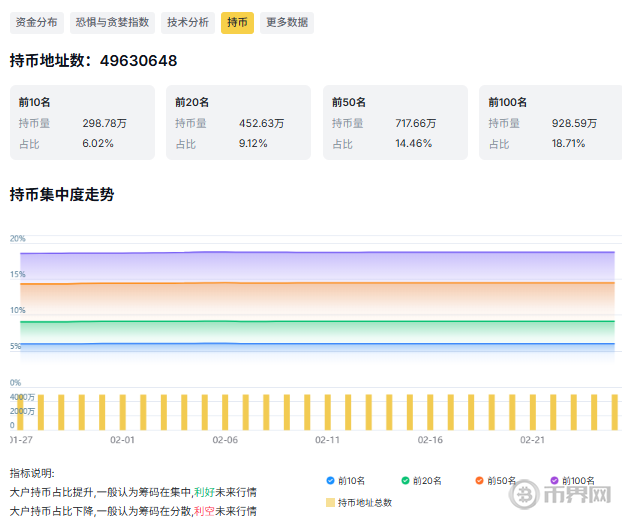This screenshot has width=622, height=522.
Task: Toggle the 前20名 legend series
Action: coord(421,481)
